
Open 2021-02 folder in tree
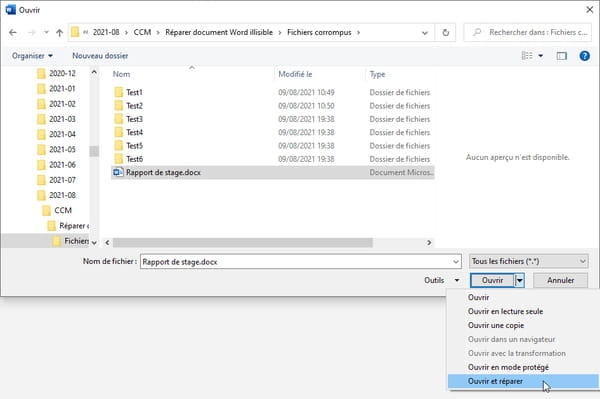[x=56, y=104]
